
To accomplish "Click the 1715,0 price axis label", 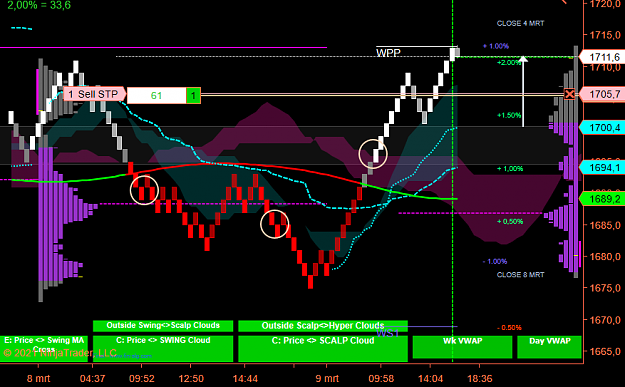I will coord(605,35).
